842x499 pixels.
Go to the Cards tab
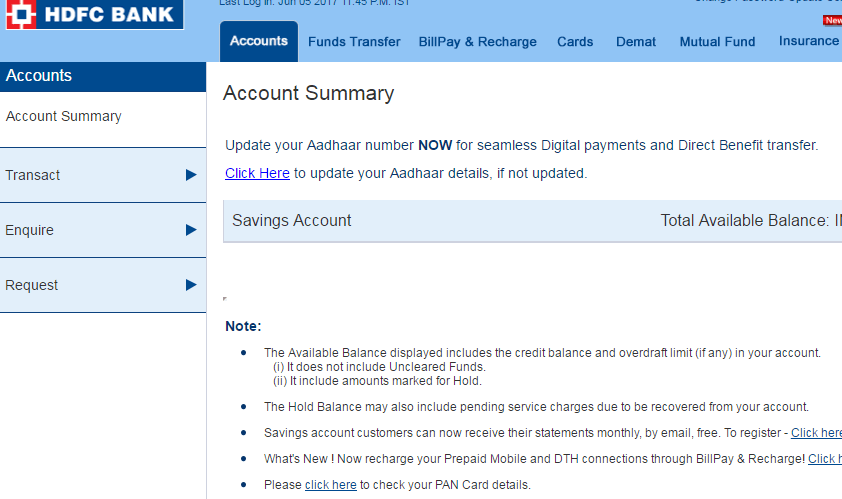click(x=575, y=42)
